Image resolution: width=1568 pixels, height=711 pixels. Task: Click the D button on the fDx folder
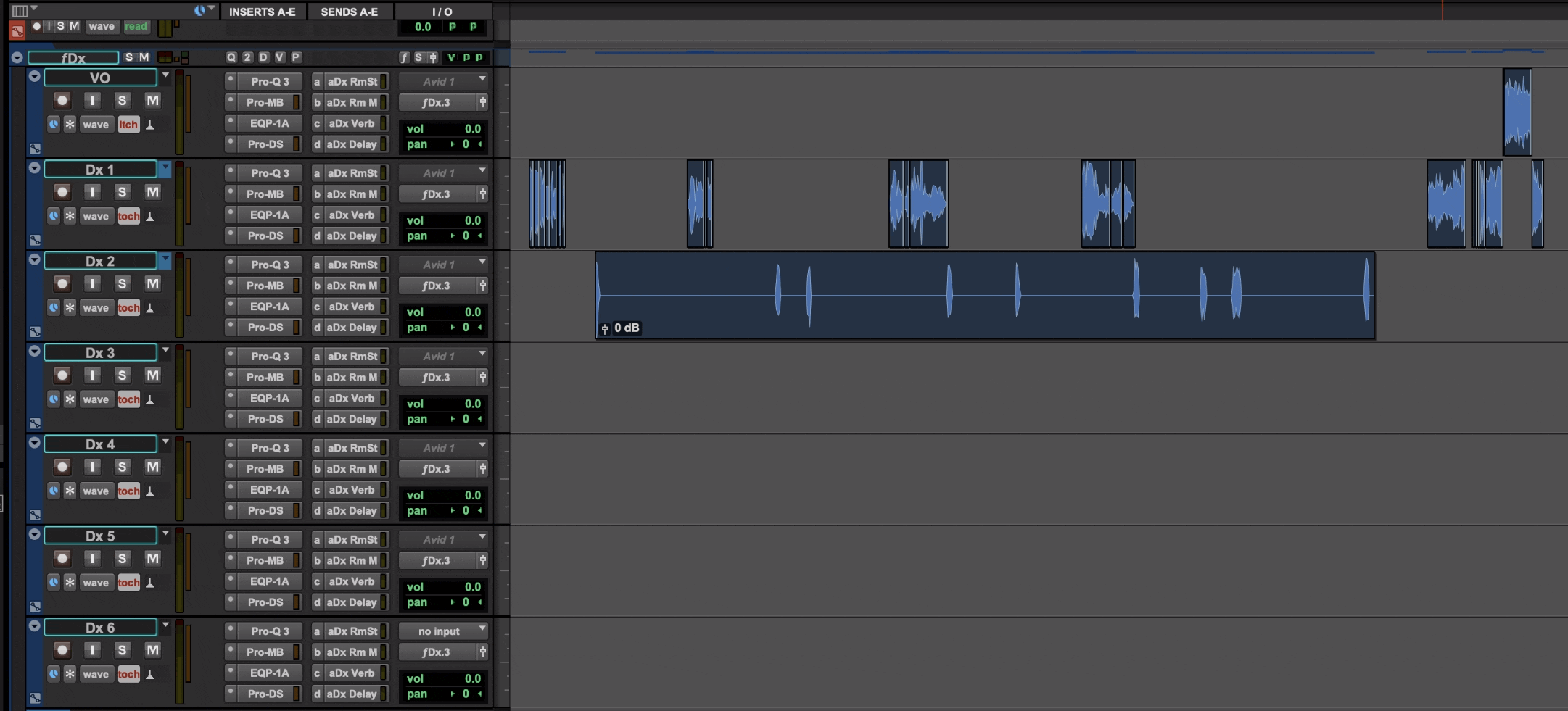tap(263, 57)
